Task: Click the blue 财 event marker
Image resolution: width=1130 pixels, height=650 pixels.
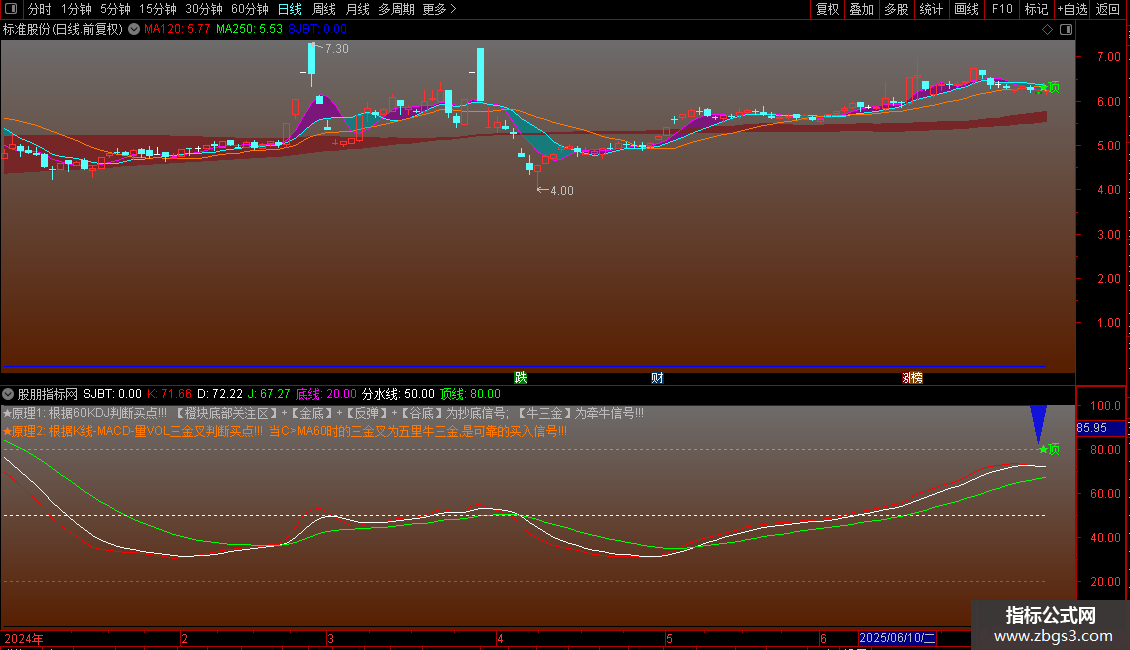Action: coord(657,378)
